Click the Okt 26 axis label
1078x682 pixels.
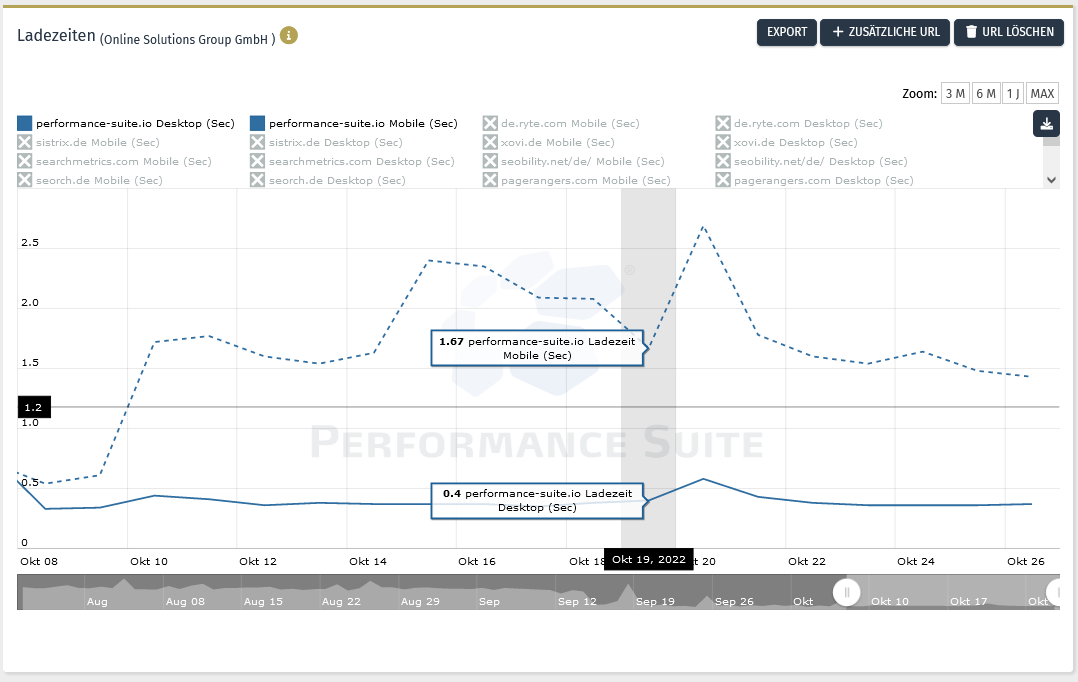pos(1026,562)
